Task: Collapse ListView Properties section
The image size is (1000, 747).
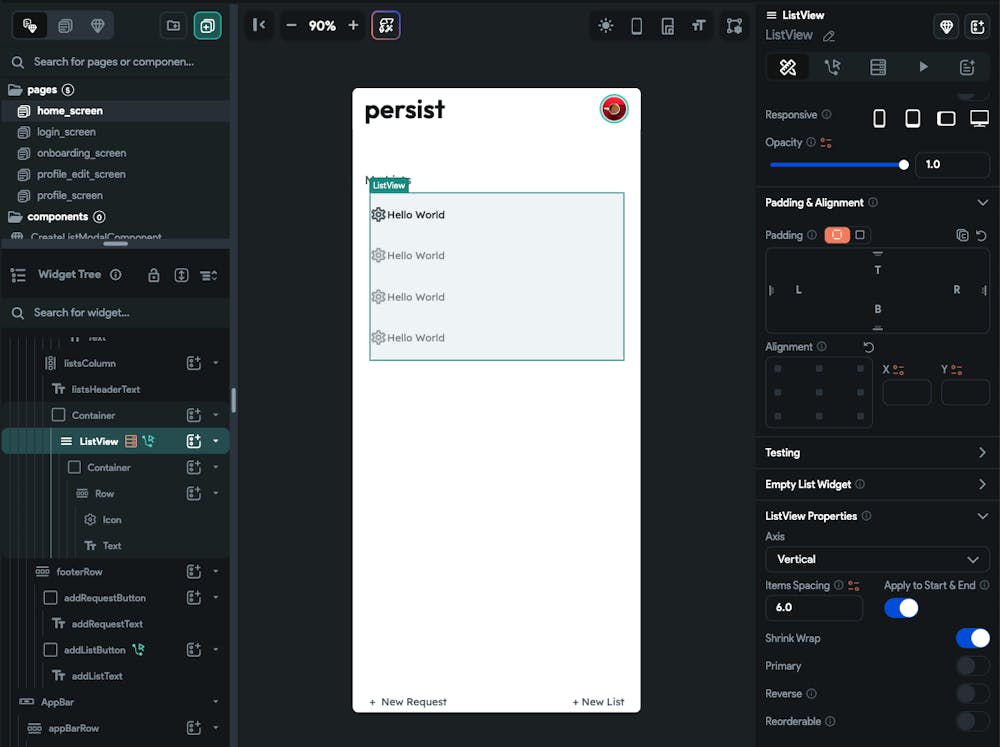Action: 982,516
